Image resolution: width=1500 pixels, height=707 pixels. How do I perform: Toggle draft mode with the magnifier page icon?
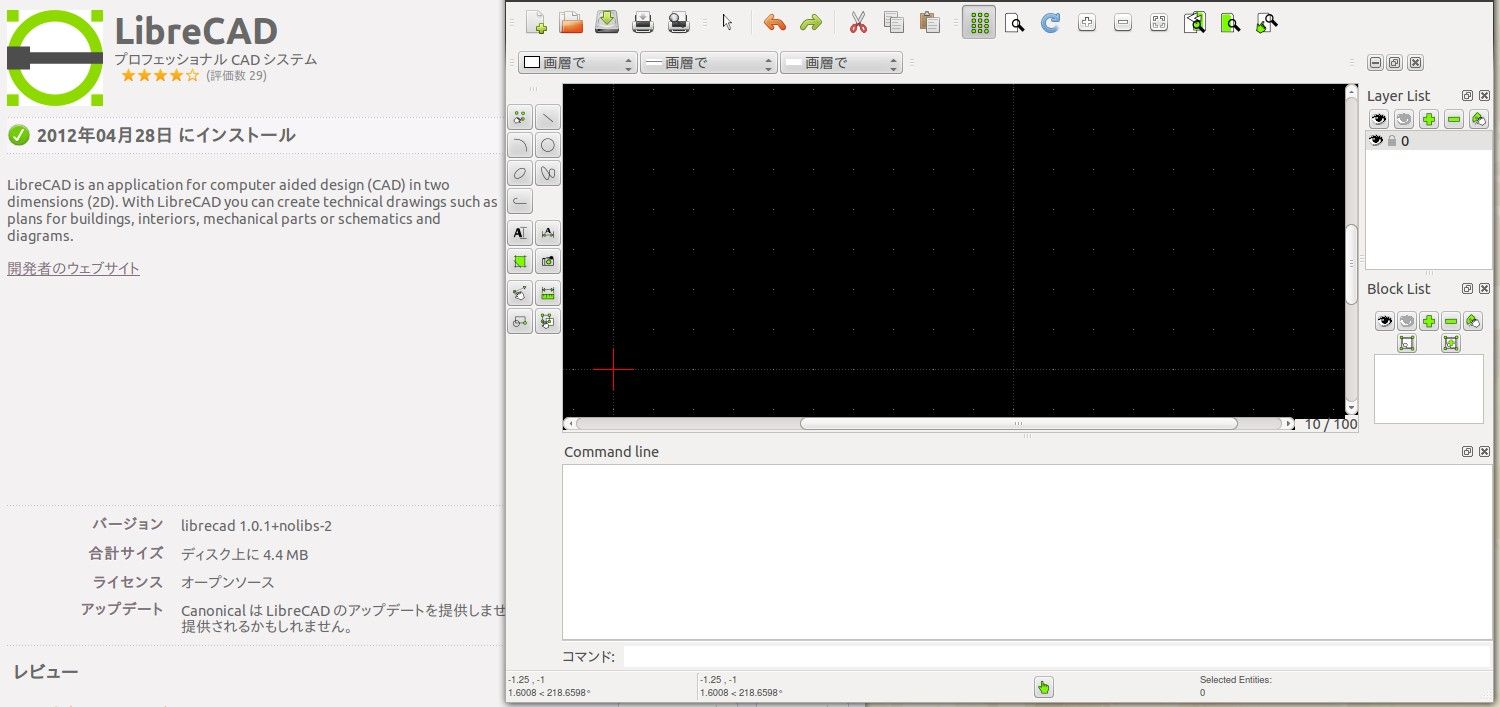click(x=1014, y=22)
